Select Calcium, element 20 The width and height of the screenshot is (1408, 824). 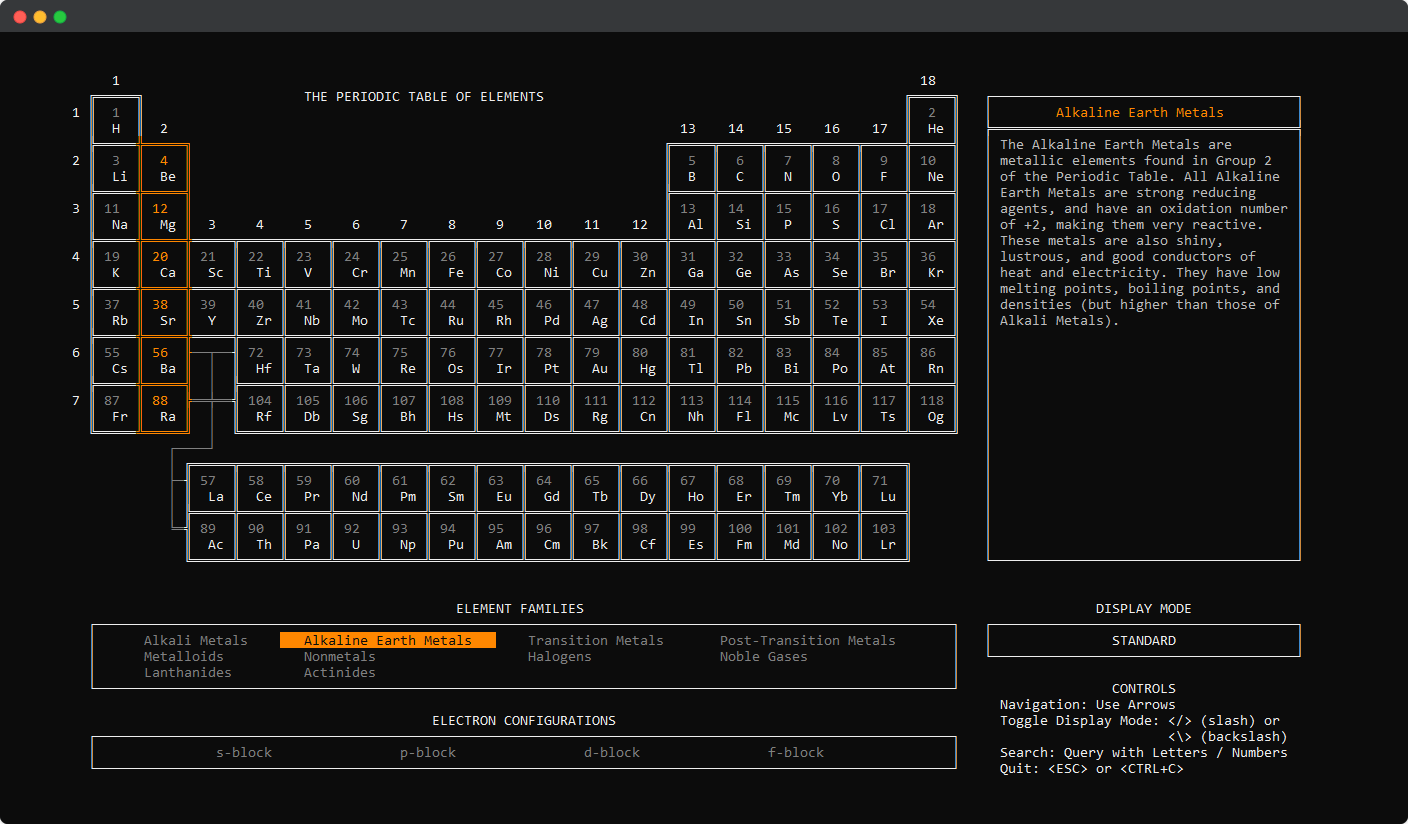click(163, 264)
